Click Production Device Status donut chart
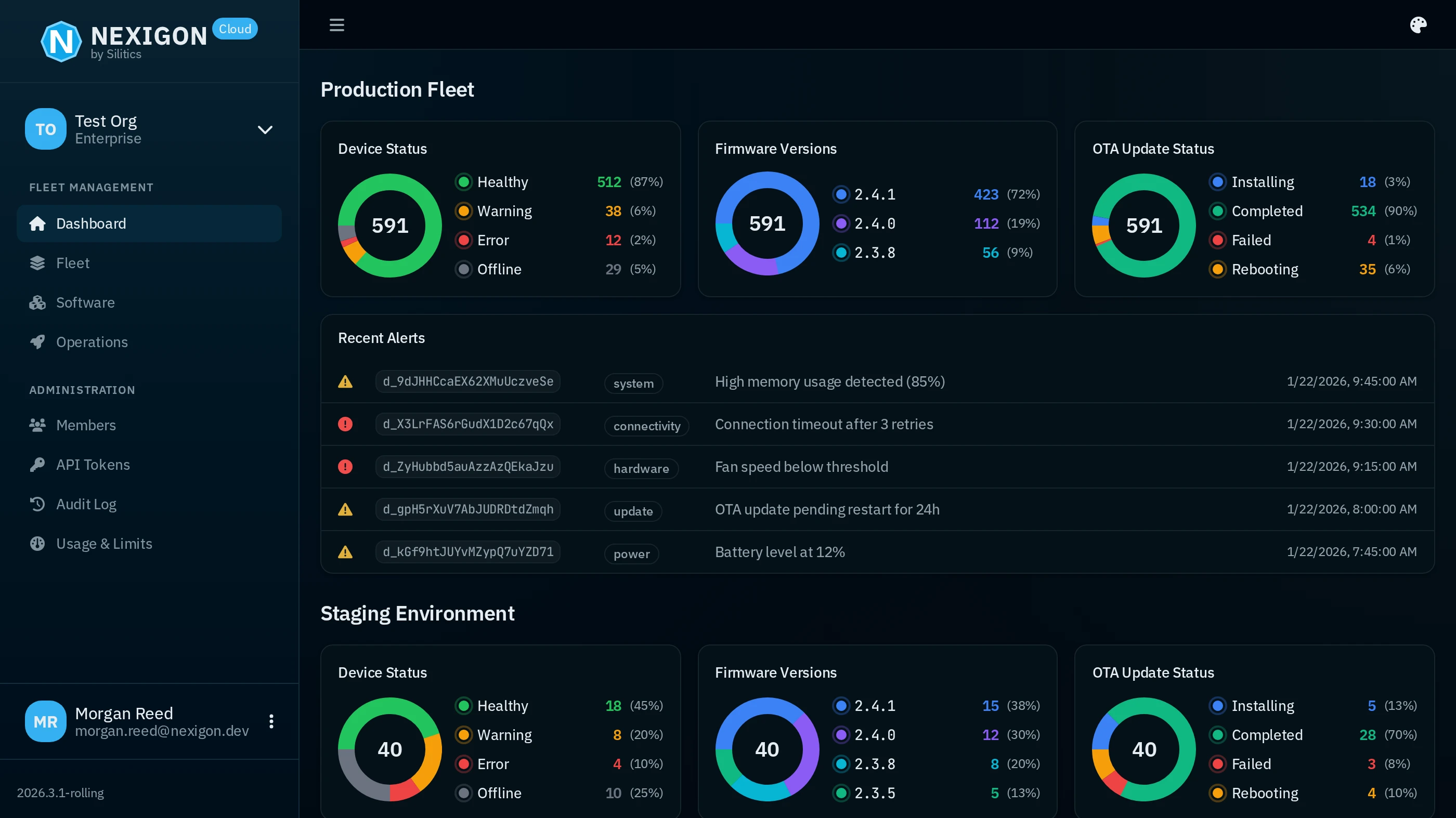The height and width of the screenshot is (818, 1456). [x=390, y=226]
